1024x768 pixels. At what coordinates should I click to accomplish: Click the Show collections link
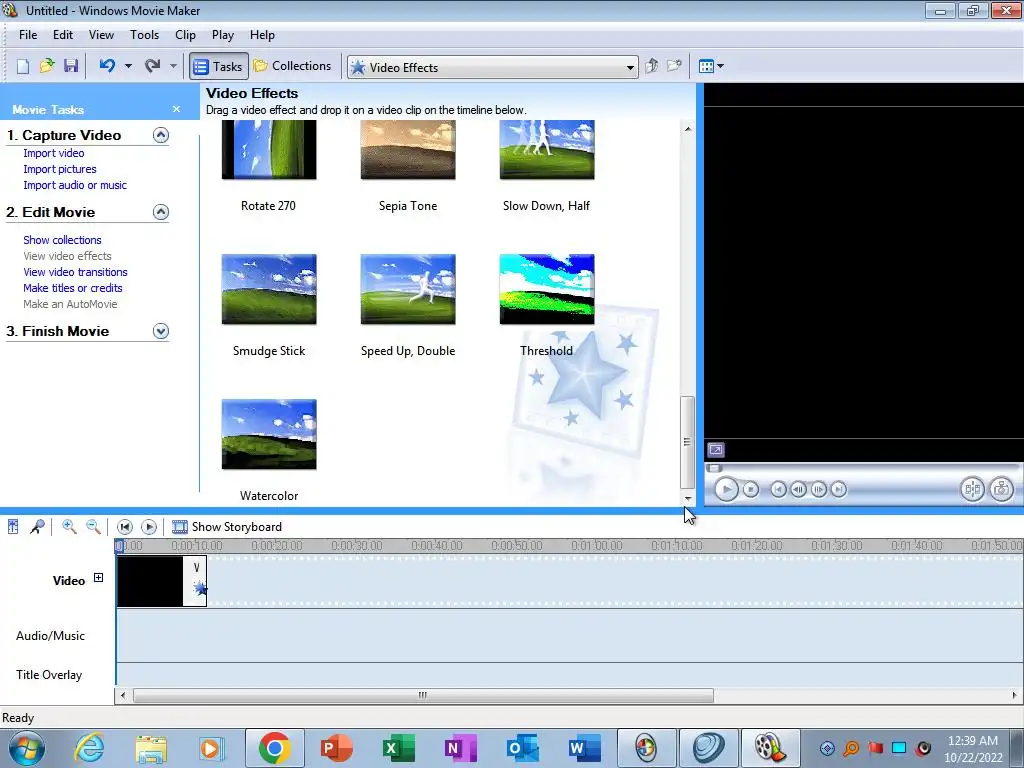pyautogui.click(x=62, y=240)
